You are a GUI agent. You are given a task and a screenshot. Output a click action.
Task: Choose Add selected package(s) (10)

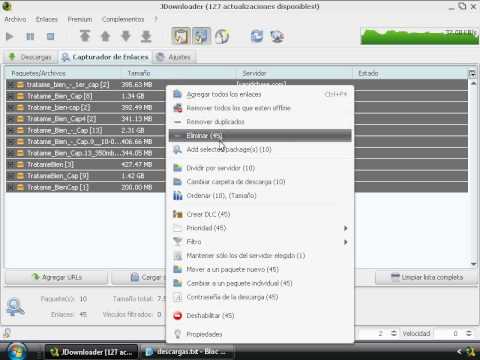click(x=260, y=149)
